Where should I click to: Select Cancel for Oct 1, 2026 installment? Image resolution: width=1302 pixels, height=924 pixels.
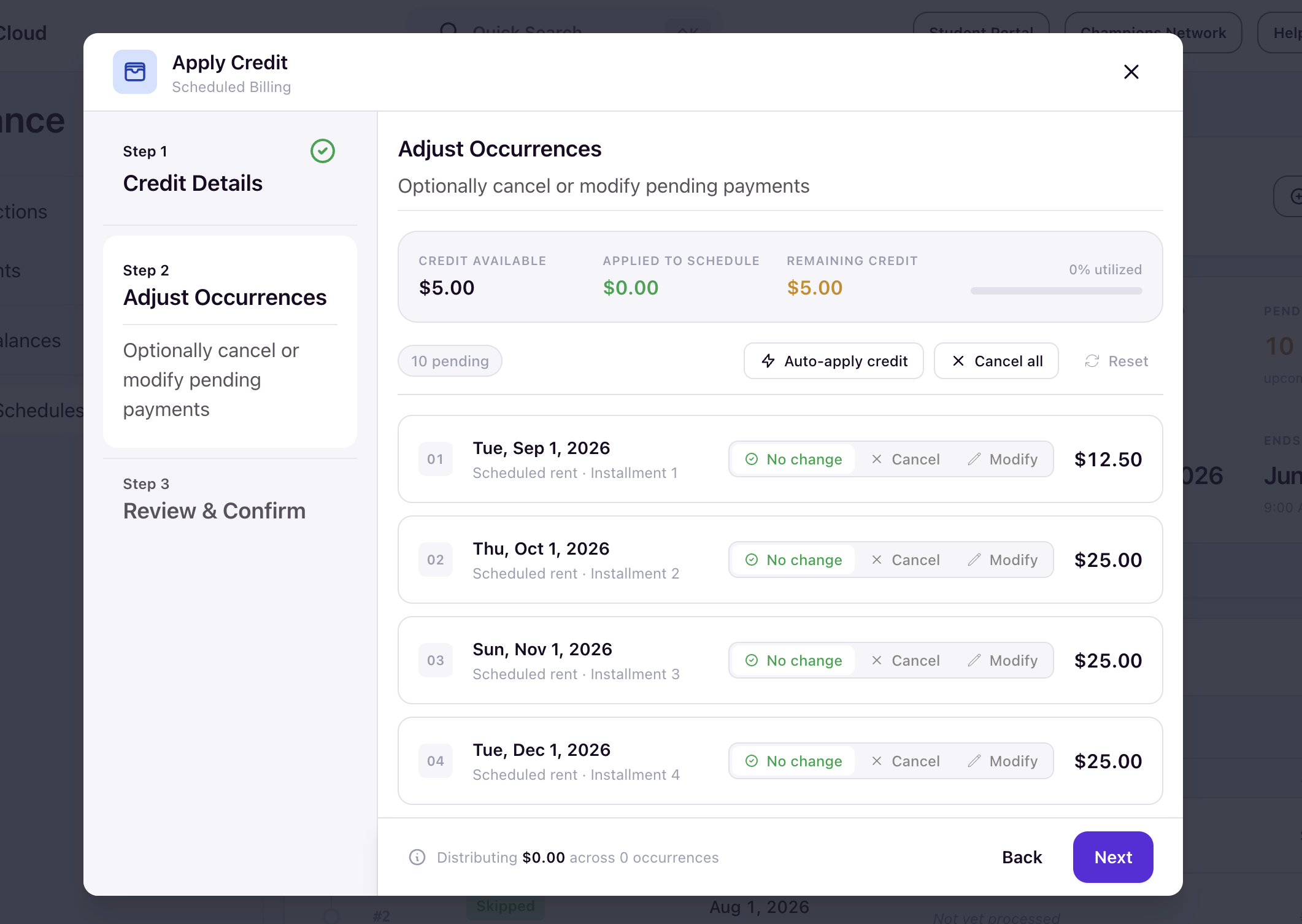click(x=905, y=560)
